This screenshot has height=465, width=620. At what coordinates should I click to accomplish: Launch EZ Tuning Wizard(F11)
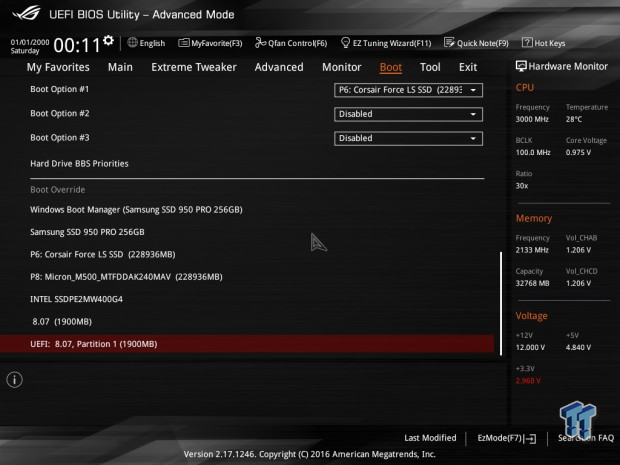coord(392,43)
